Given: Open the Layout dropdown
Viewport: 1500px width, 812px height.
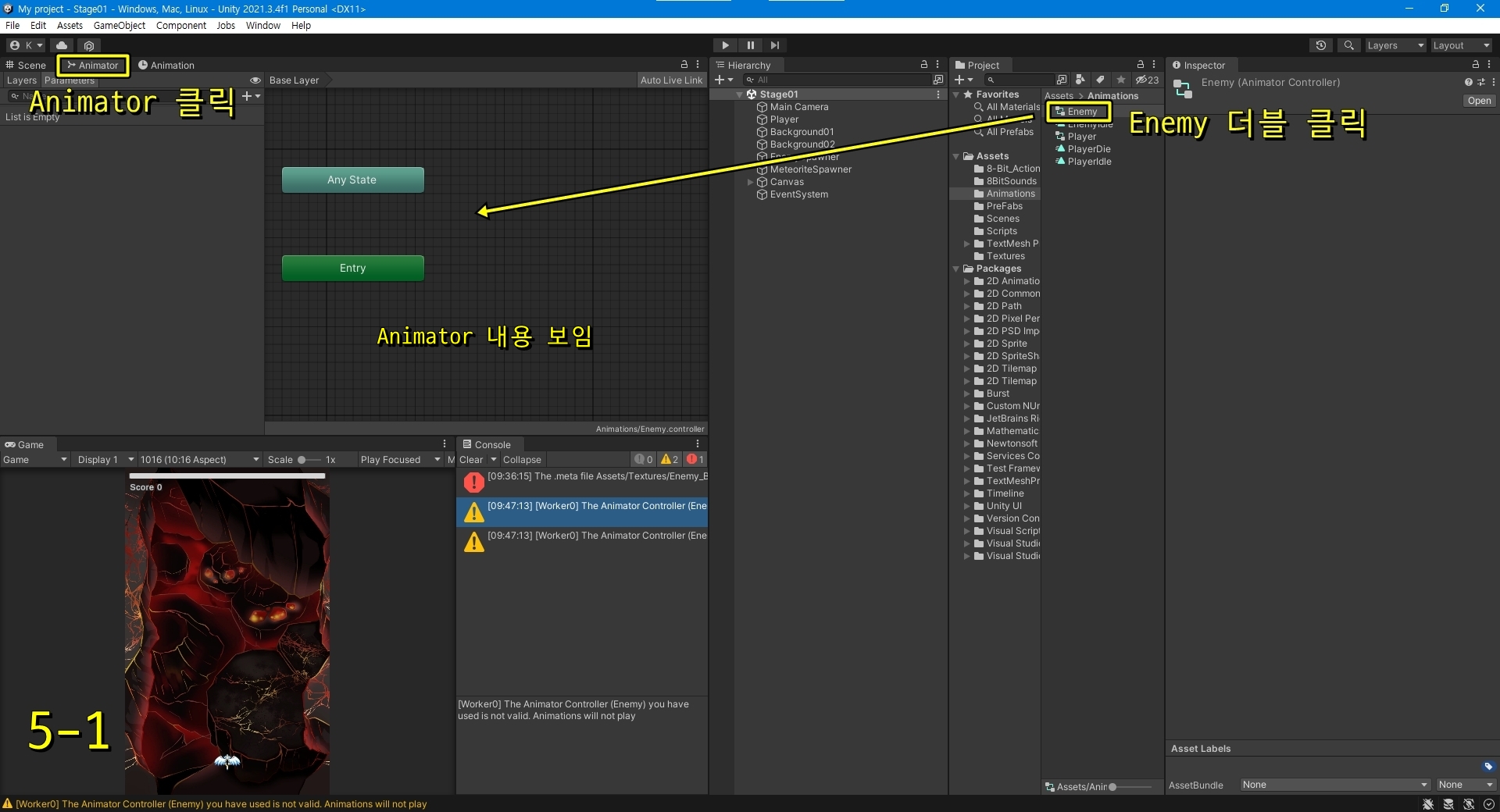Looking at the screenshot, I should (1461, 45).
